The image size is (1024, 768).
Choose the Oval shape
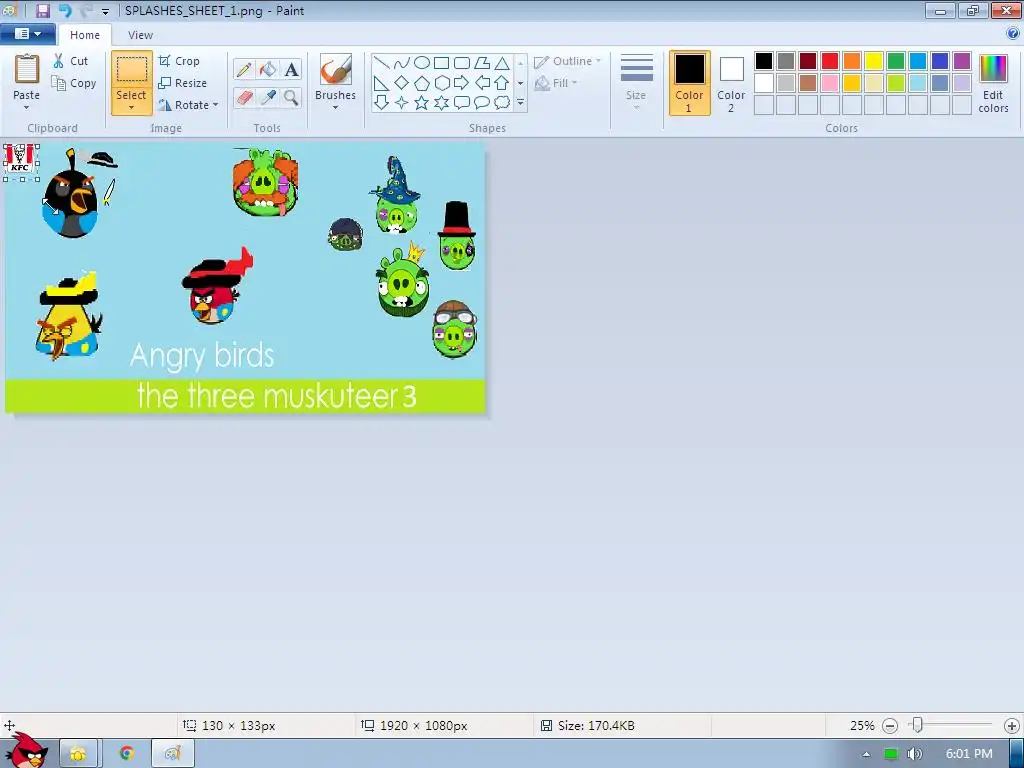click(422, 63)
